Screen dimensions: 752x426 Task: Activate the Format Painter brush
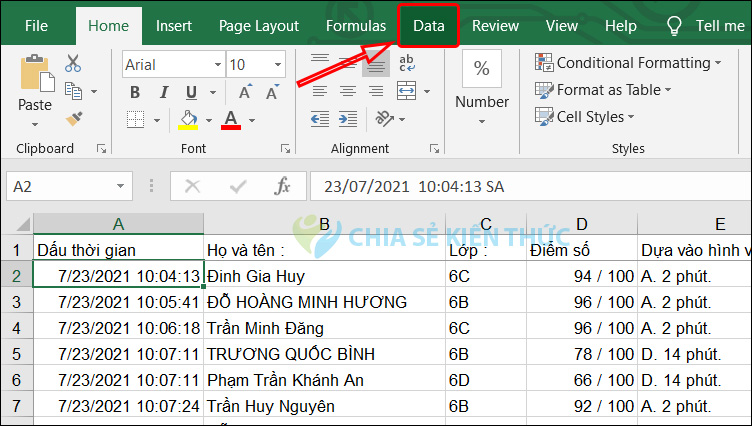click(x=74, y=118)
